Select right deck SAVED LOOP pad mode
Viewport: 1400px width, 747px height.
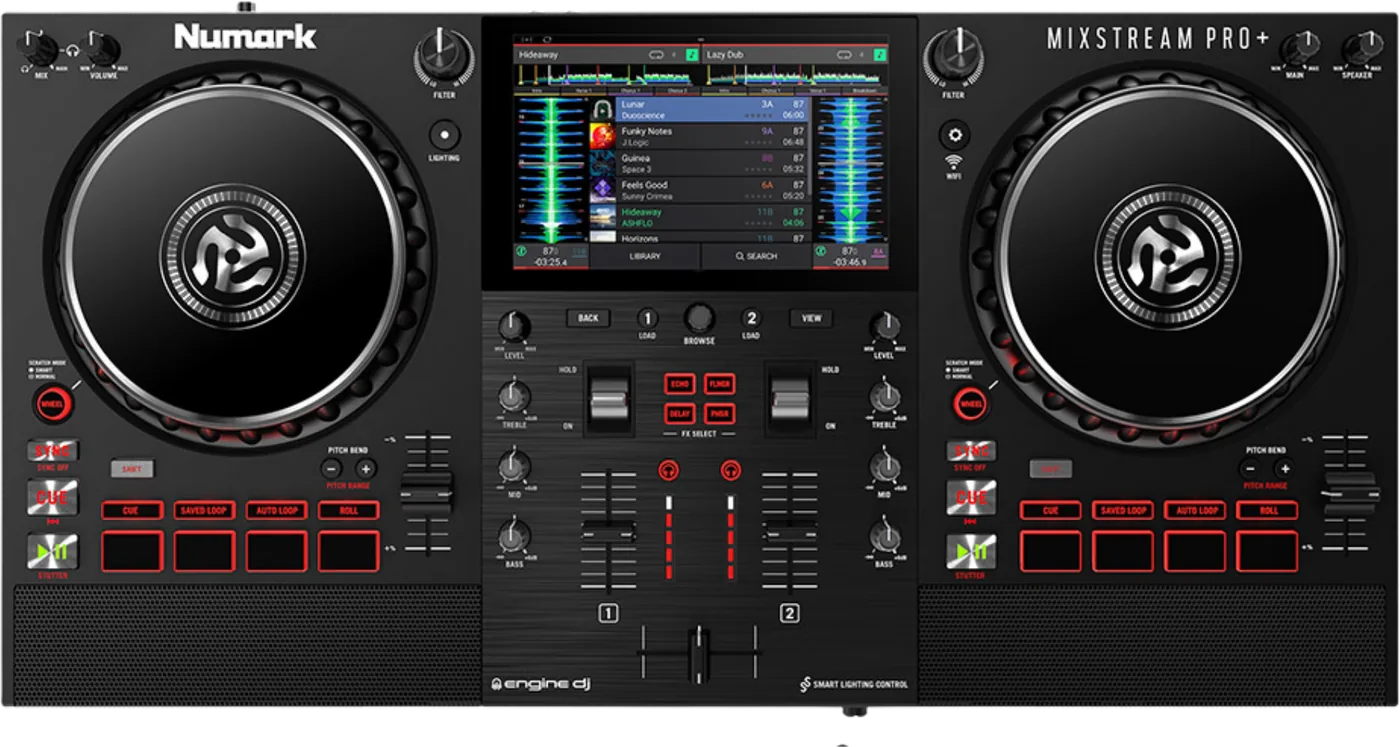(1122, 511)
